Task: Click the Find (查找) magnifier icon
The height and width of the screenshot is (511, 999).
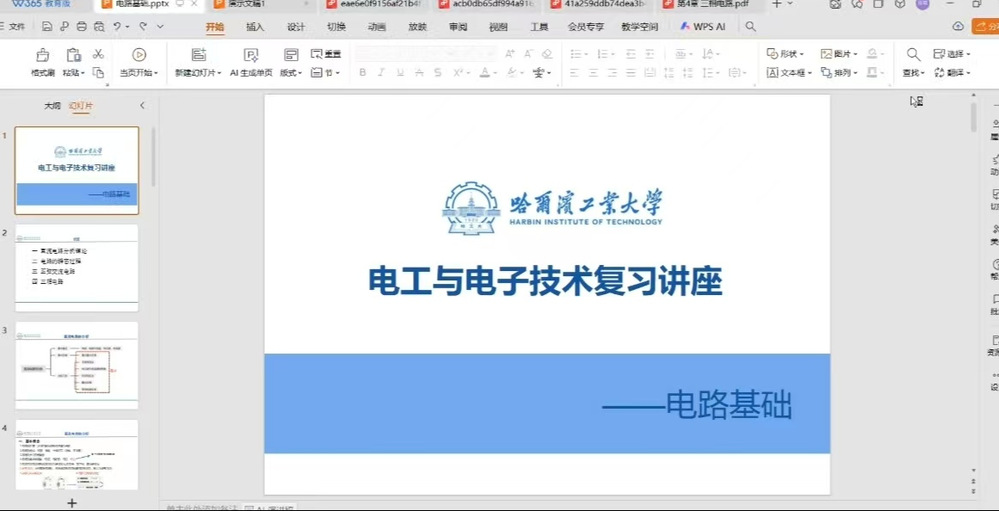Action: pyautogui.click(x=913, y=54)
